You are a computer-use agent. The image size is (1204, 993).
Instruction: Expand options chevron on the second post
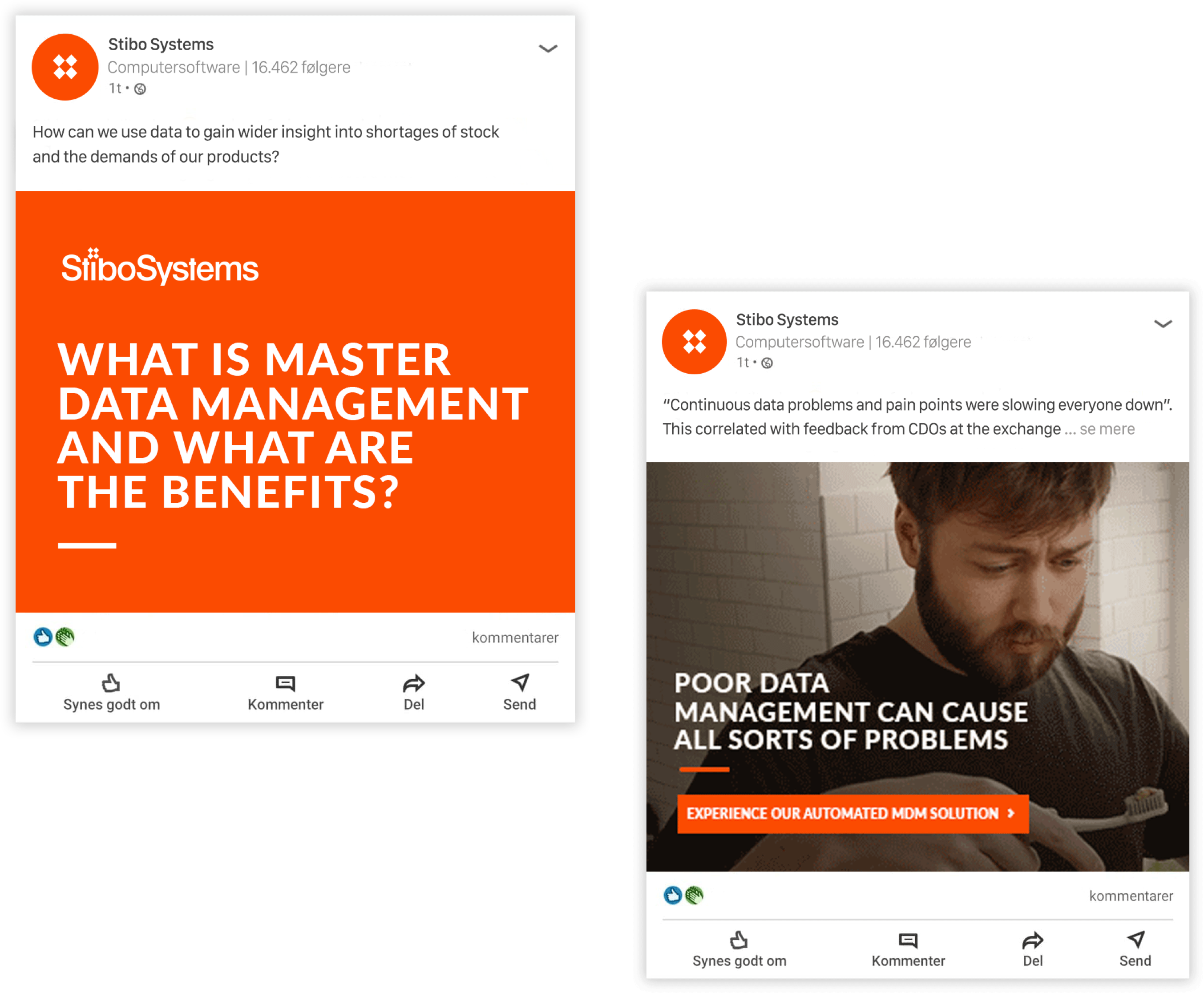(1163, 324)
